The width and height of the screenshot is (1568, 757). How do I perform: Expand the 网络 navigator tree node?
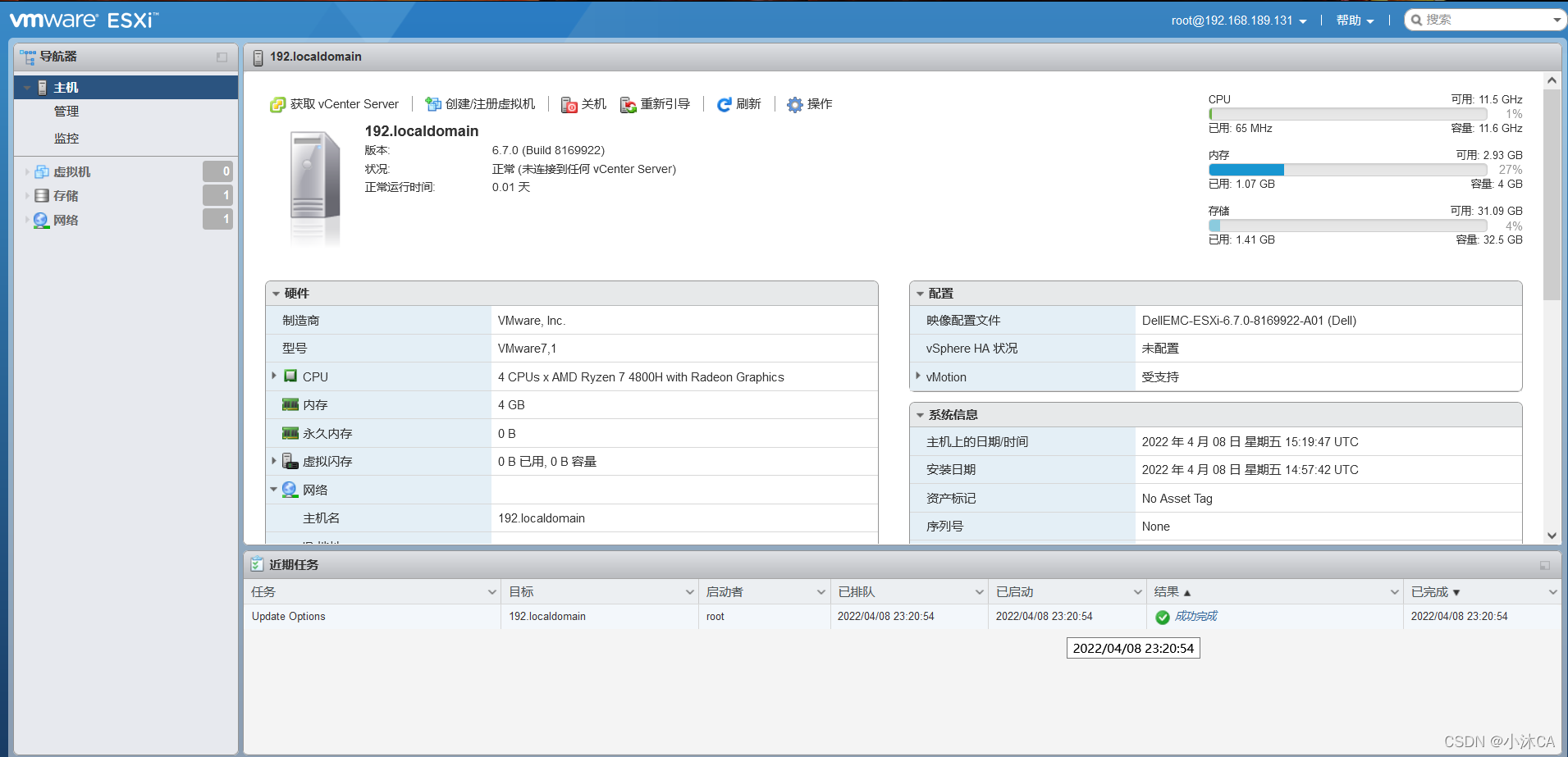click(27, 220)
